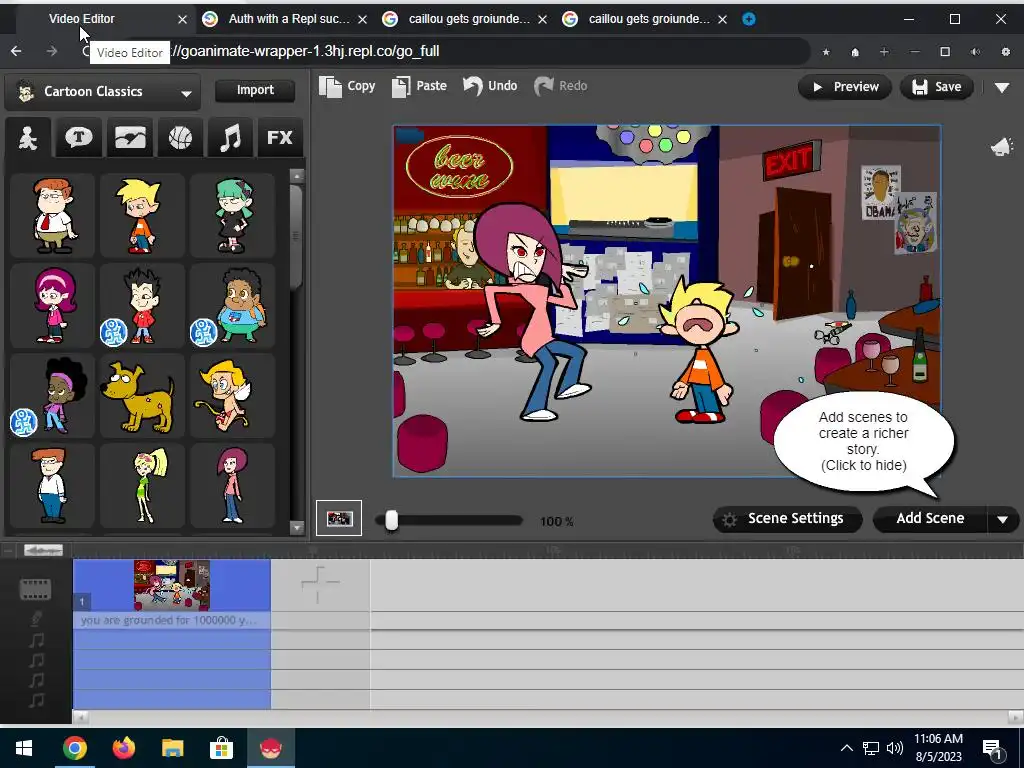1024x768 pixels.
Task: Click the zoom slider handle
Action: (x=391, y=520)
